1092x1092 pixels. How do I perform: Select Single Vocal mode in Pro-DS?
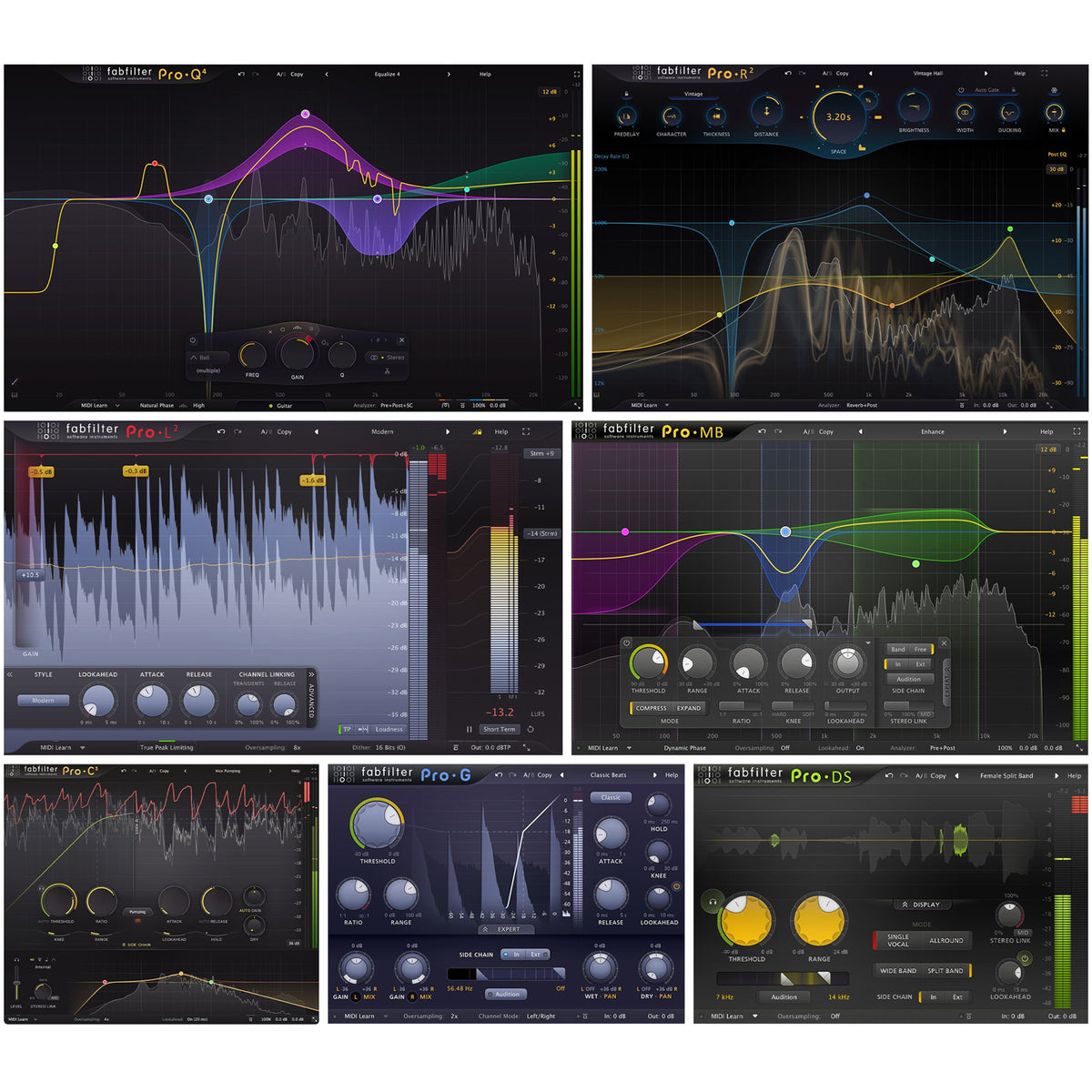coord(897,940)
